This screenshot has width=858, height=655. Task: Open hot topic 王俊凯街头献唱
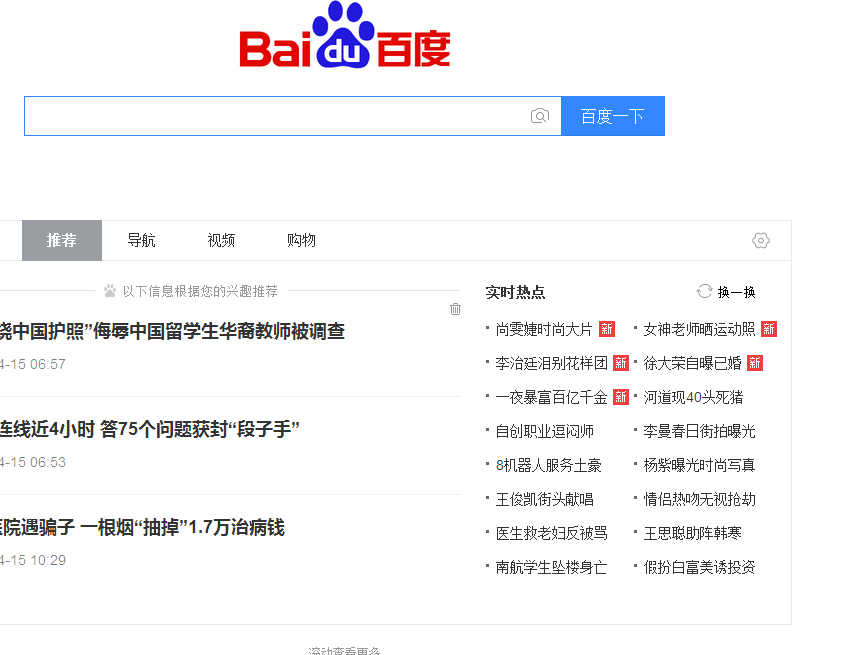[544, 499]
